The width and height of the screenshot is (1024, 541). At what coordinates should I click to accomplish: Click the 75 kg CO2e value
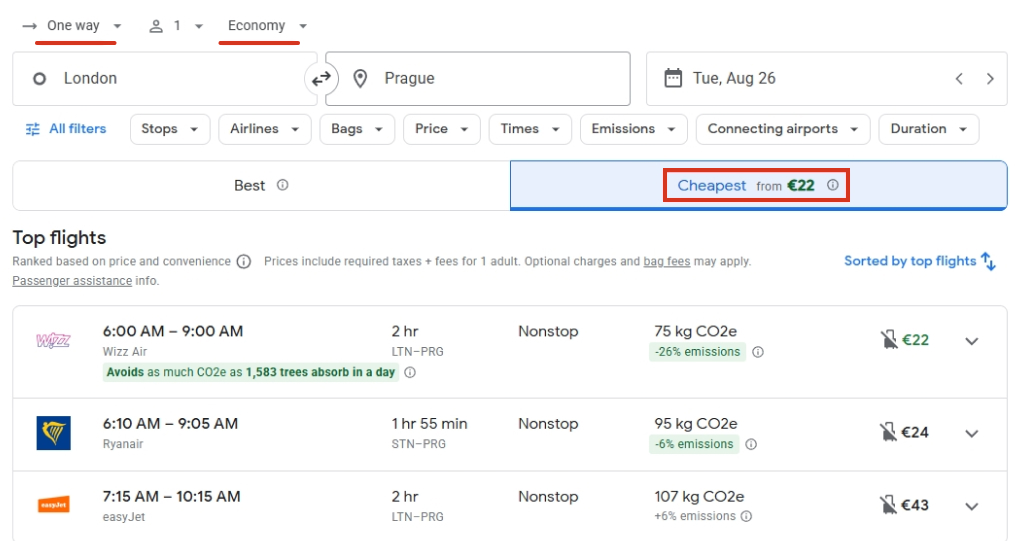tap(696, 332)
